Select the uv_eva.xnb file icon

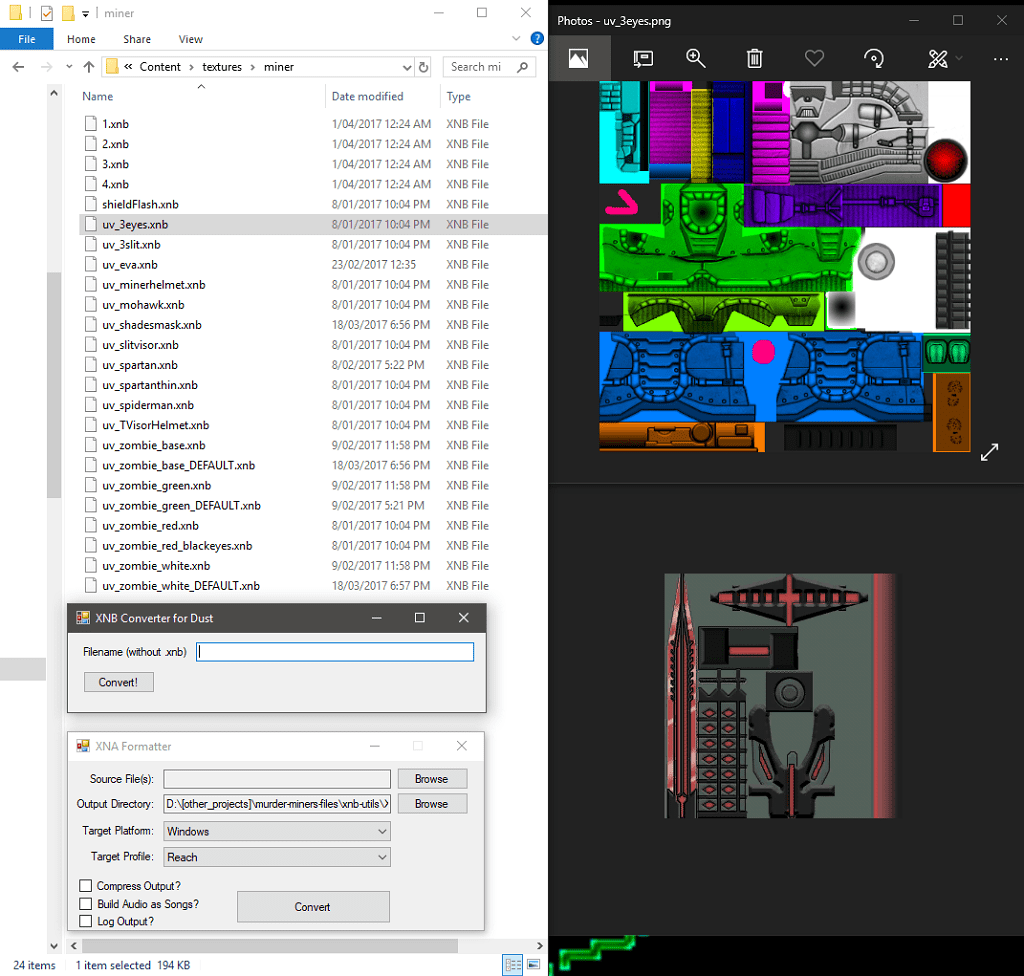91,265
